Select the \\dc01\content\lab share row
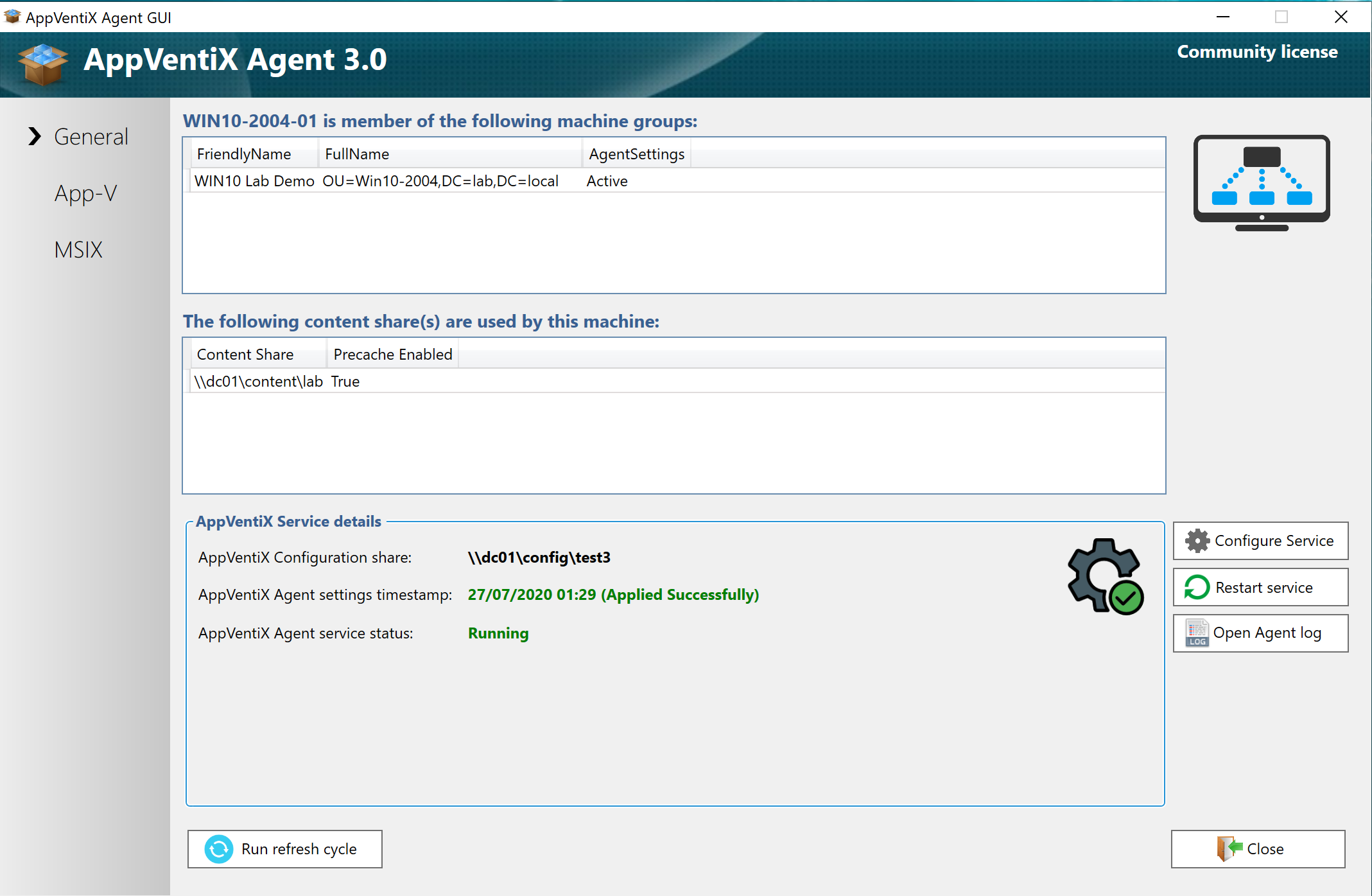 (x=674, y=382)
